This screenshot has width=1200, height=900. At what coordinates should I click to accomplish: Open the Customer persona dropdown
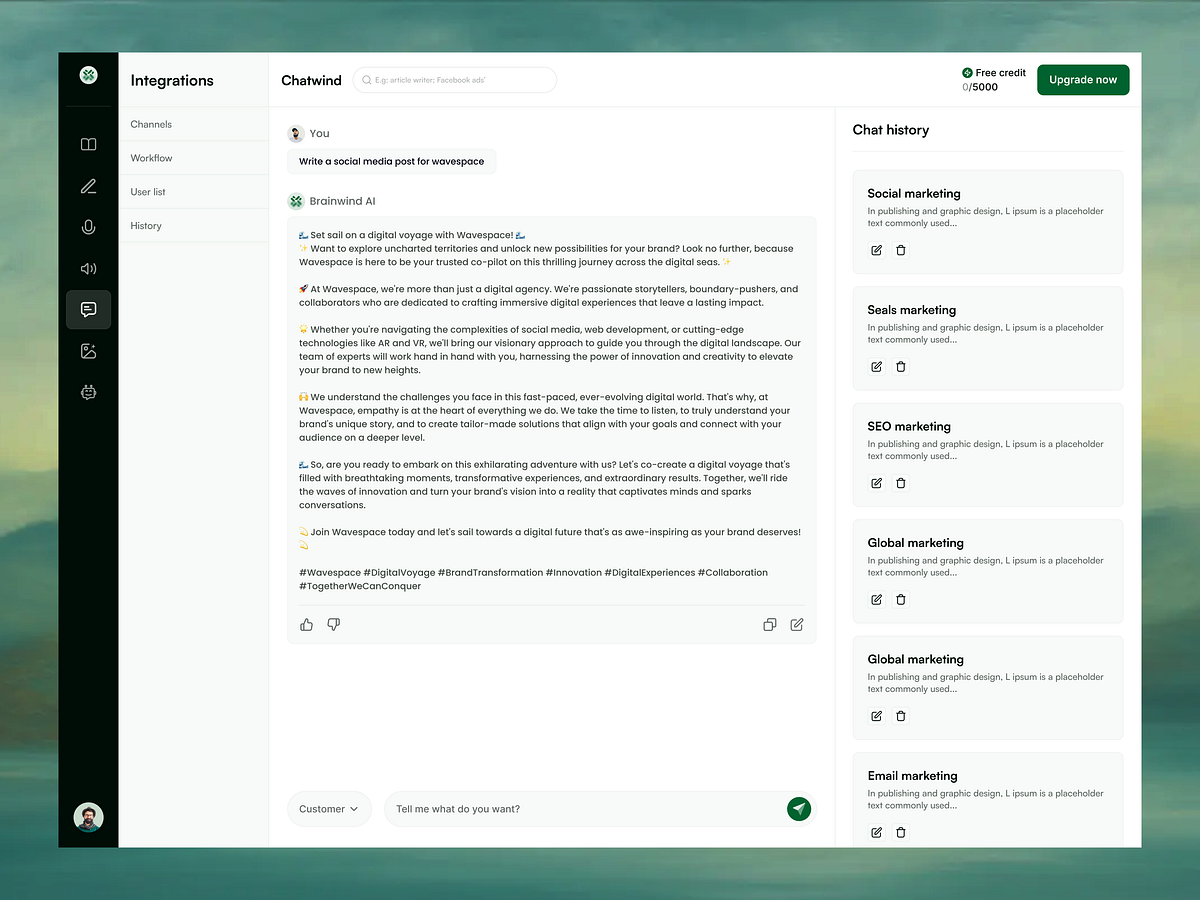coord(329,808)
